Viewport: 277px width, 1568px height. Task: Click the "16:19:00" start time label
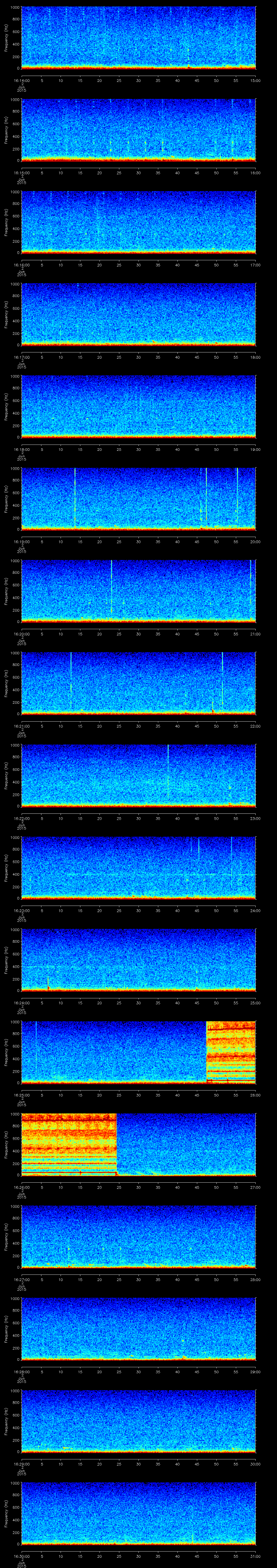(x=21, y=542)
